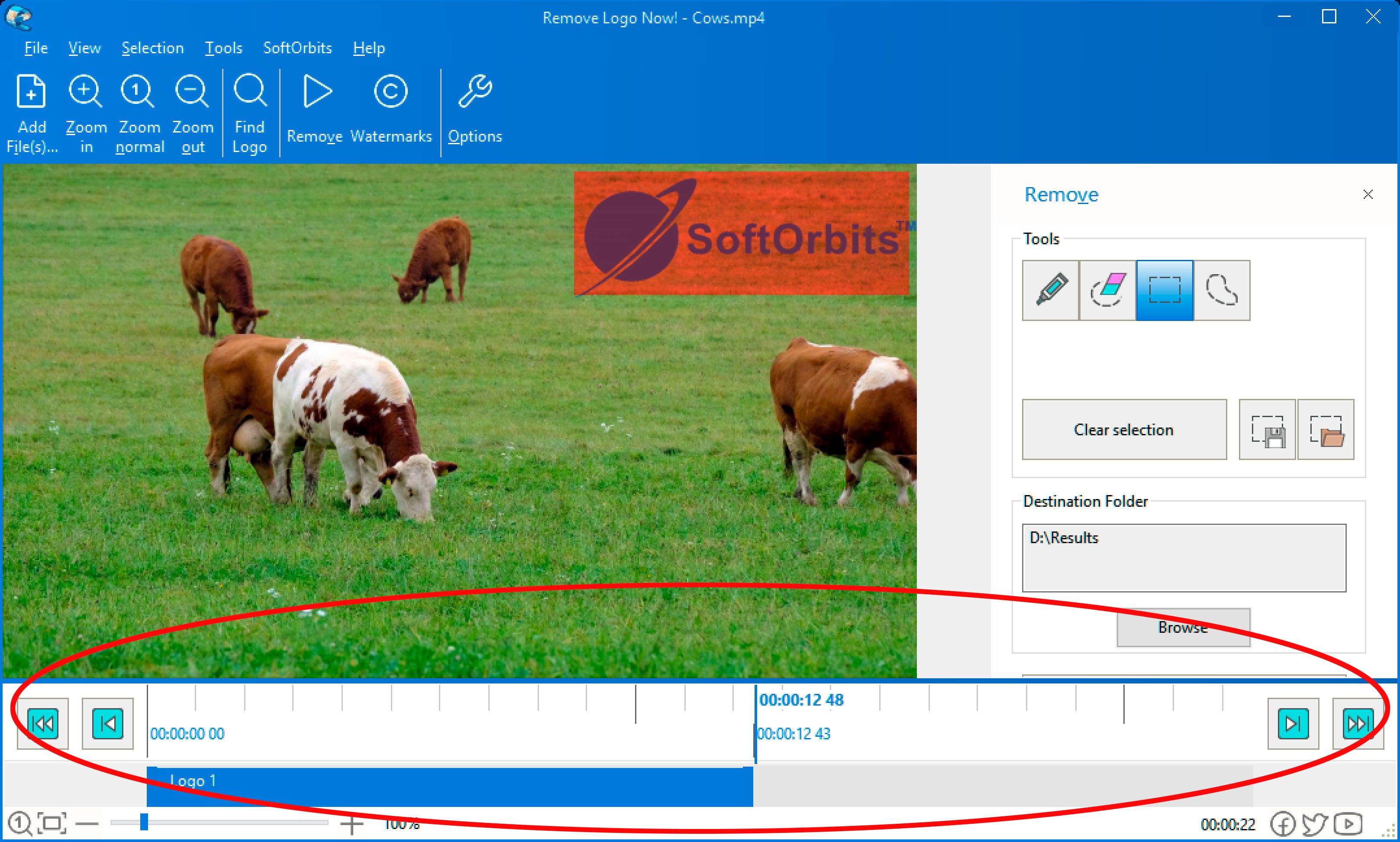
Task: Click the Browse button
Action: pos(1183,628)
